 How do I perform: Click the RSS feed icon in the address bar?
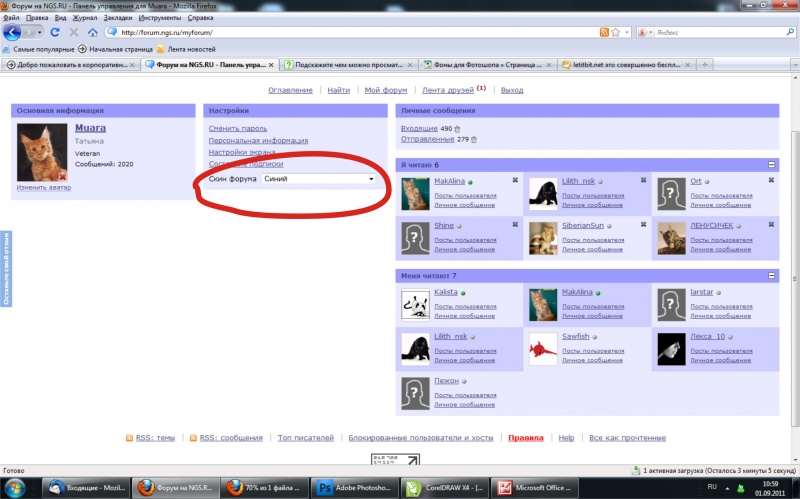(604, 32)
